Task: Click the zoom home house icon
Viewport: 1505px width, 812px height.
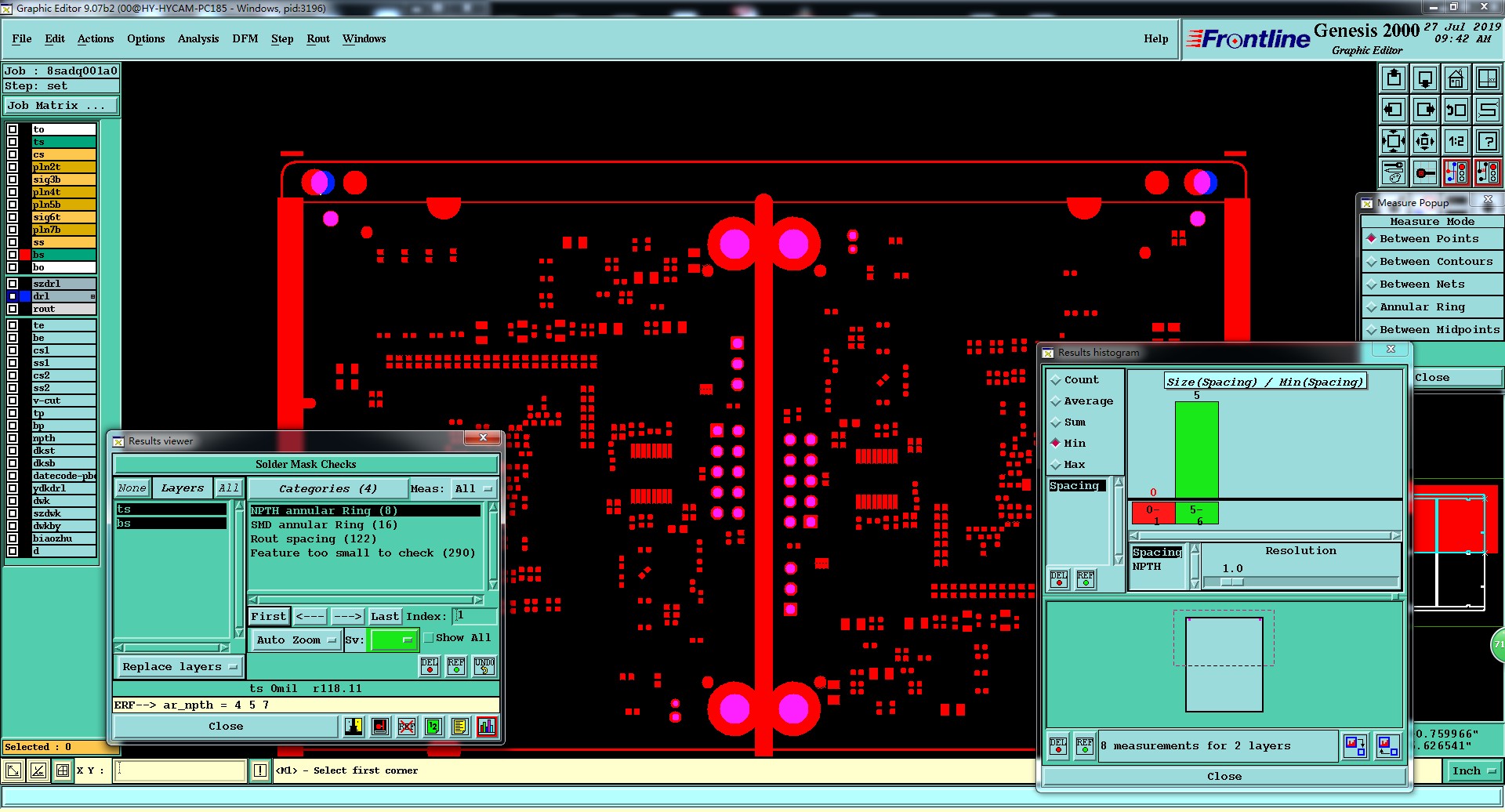Action: [x=1456, y=78]
